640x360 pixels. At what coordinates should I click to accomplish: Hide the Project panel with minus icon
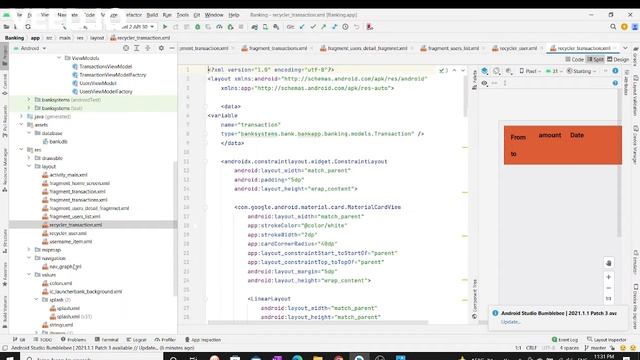click(x=172, y=48)
